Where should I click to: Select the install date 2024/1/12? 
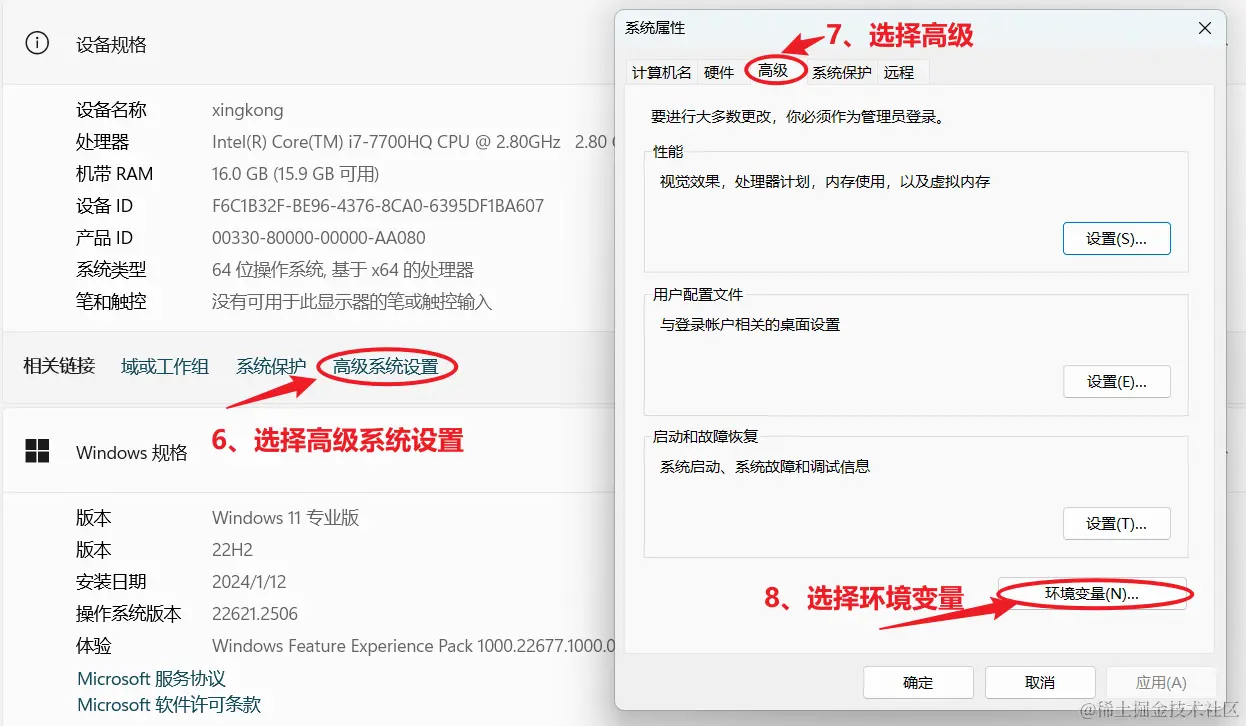[249, 582]
